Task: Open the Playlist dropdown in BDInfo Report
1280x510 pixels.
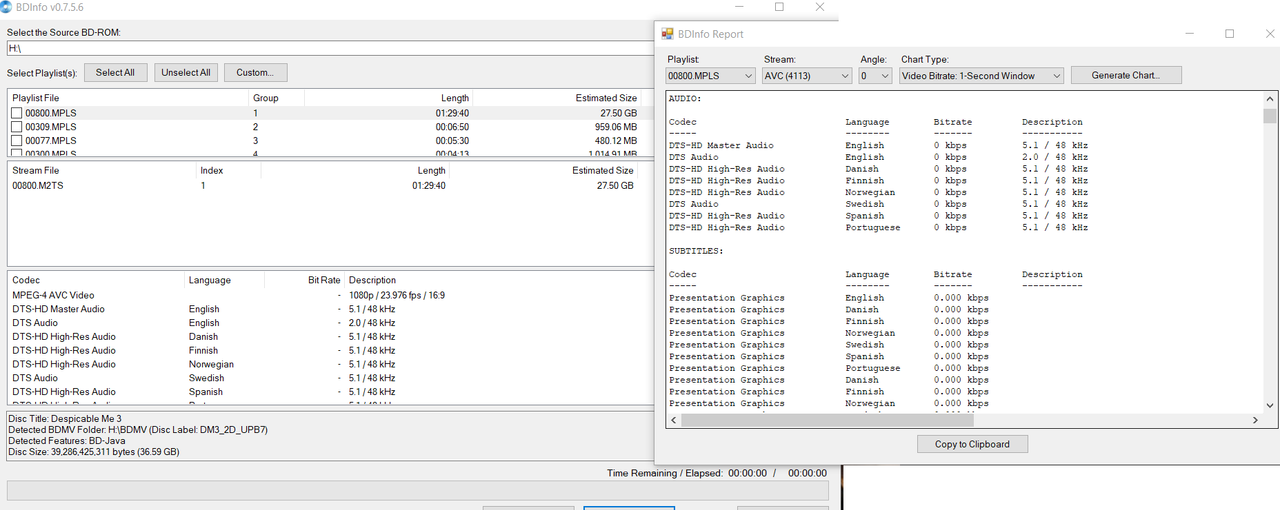Action: [711, 75]
